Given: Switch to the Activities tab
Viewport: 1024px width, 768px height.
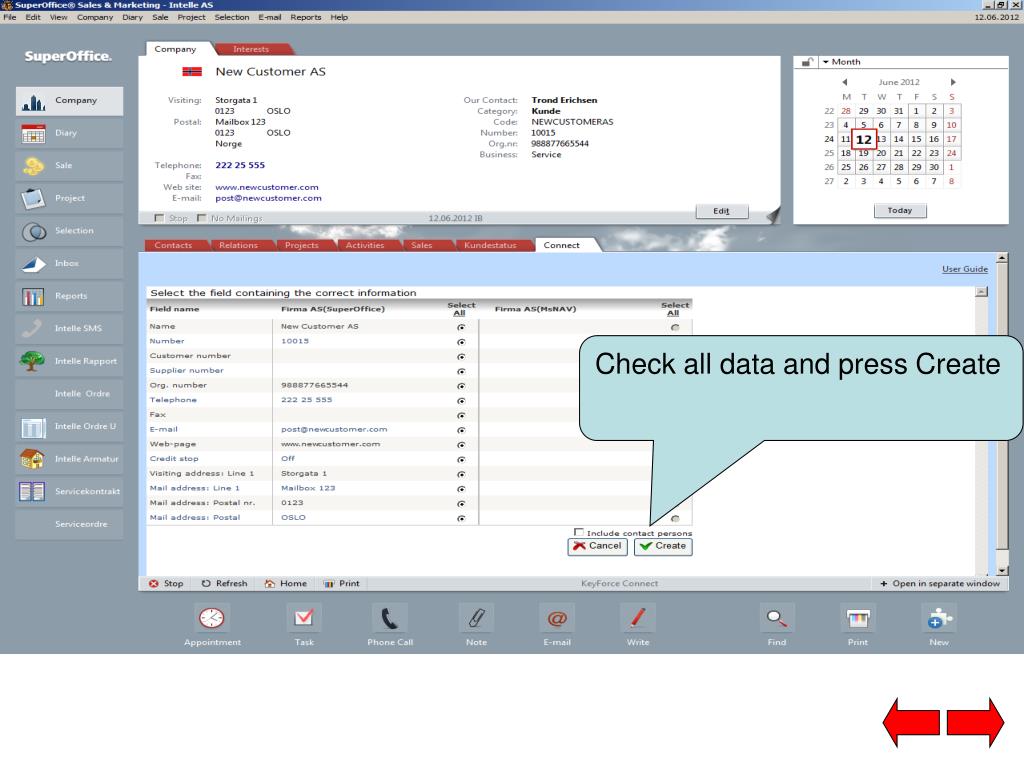Looking at the screenshot, I should (365, 246).
